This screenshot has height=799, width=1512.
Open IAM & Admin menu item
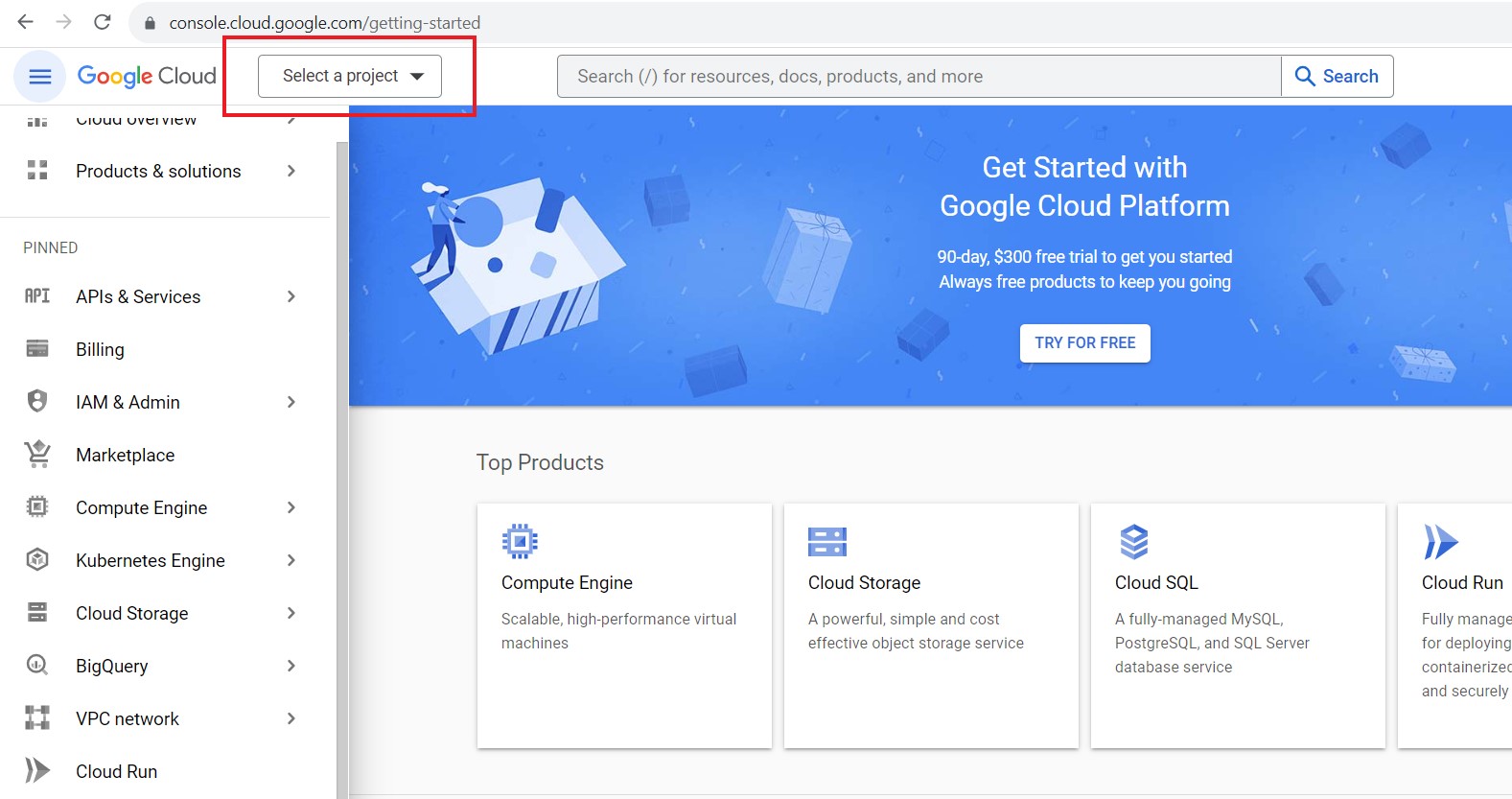[128, 402]
